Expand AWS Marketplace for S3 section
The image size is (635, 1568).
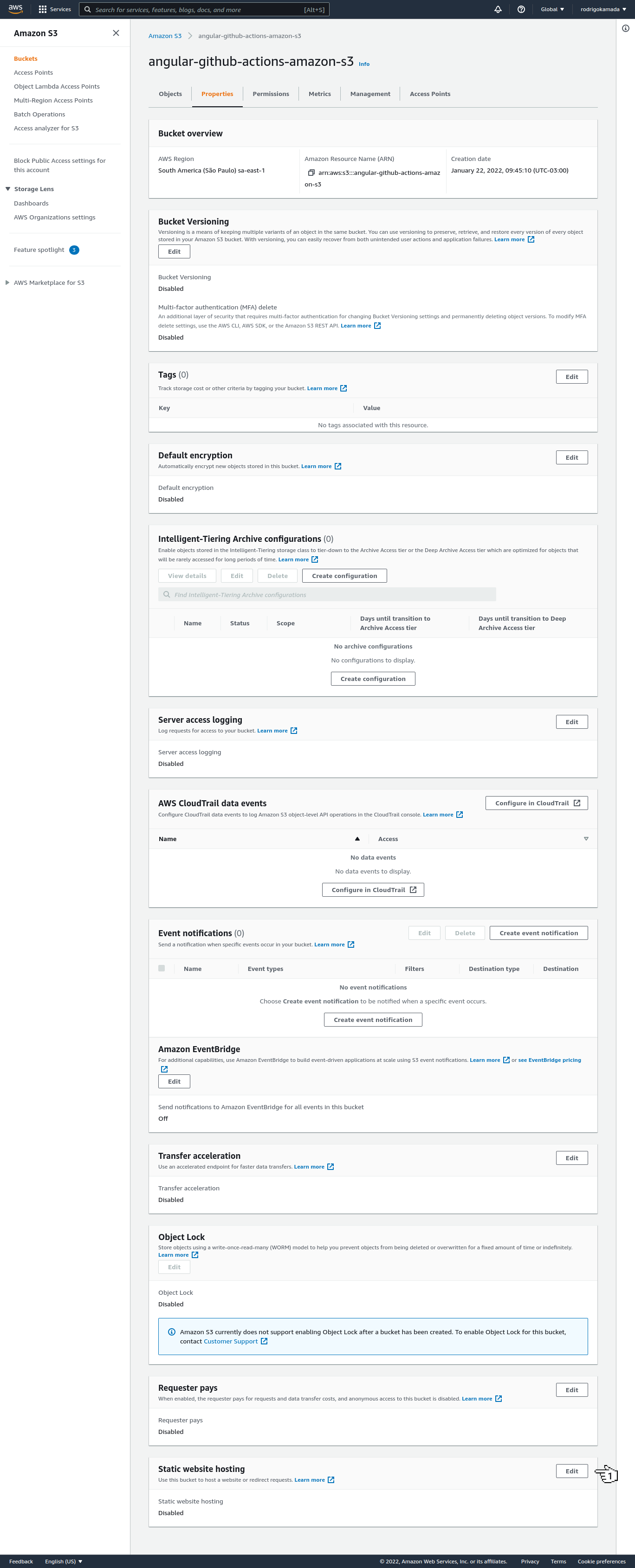(x=7, y=283)
